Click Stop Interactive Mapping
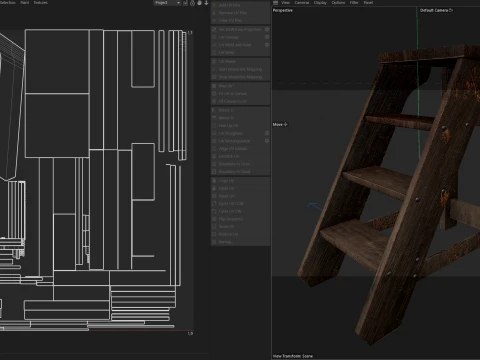The image size is (480, 360). [x=240, y=77]
